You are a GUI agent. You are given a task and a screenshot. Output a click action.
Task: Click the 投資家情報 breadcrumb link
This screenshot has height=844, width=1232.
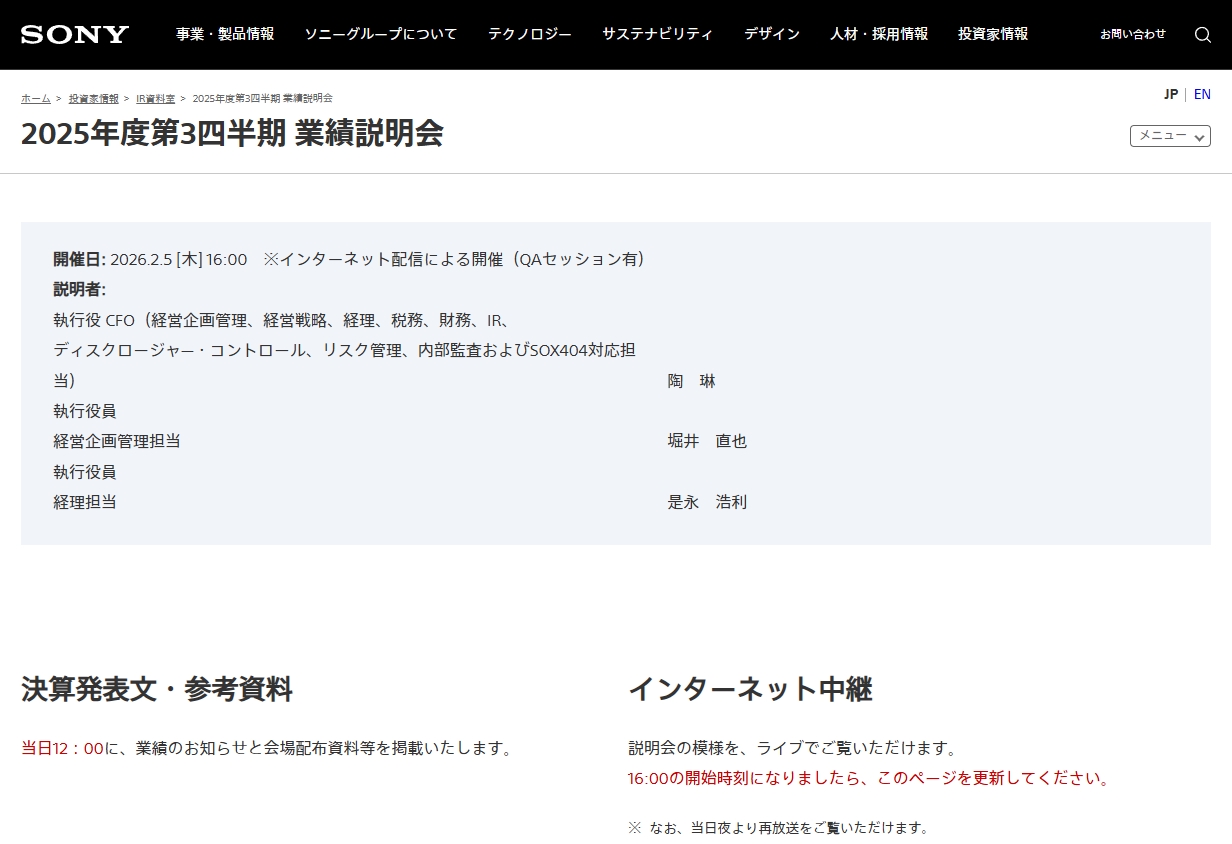coord(93,98)
